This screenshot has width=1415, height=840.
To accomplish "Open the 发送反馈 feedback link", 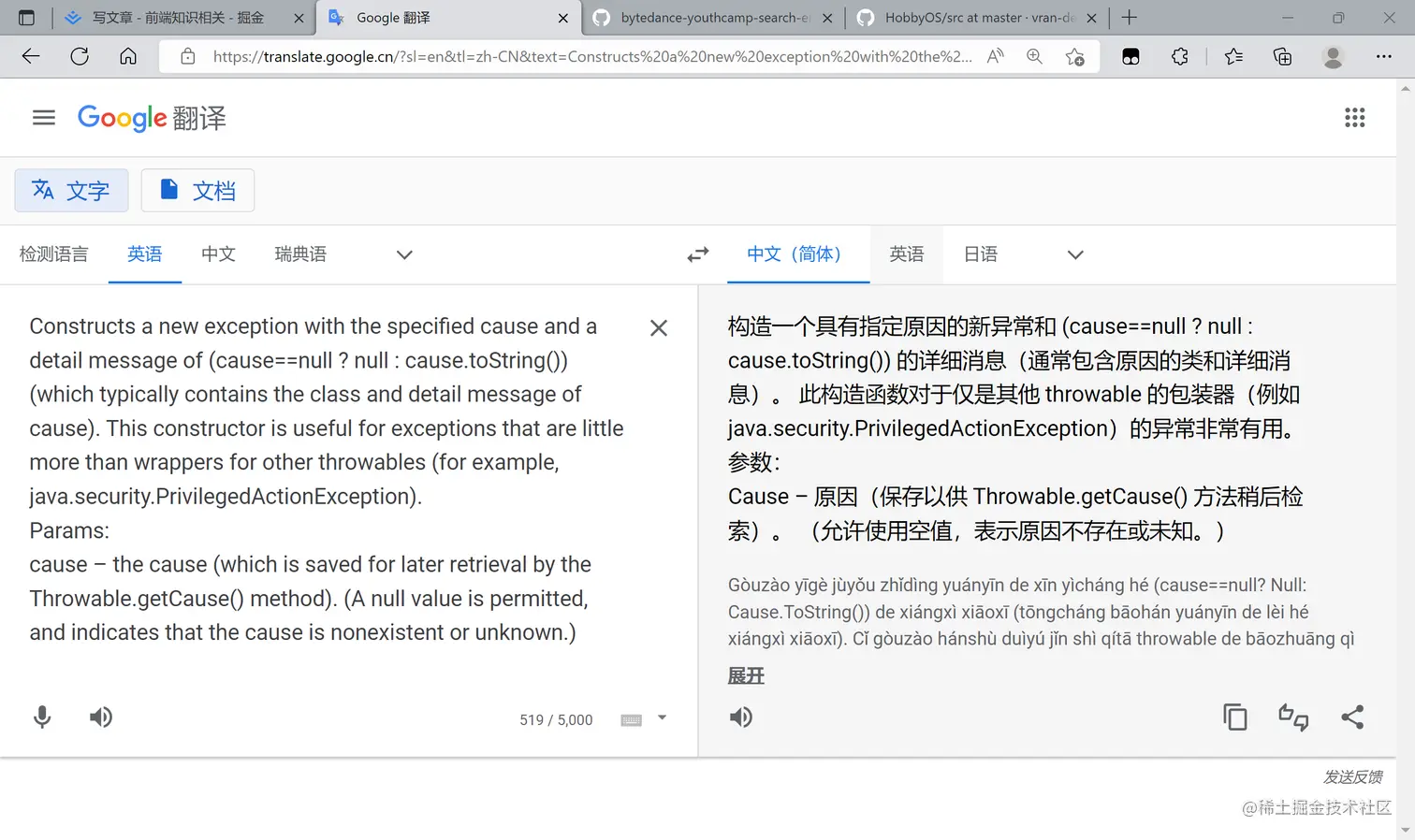I will [x=1353, y=777].
